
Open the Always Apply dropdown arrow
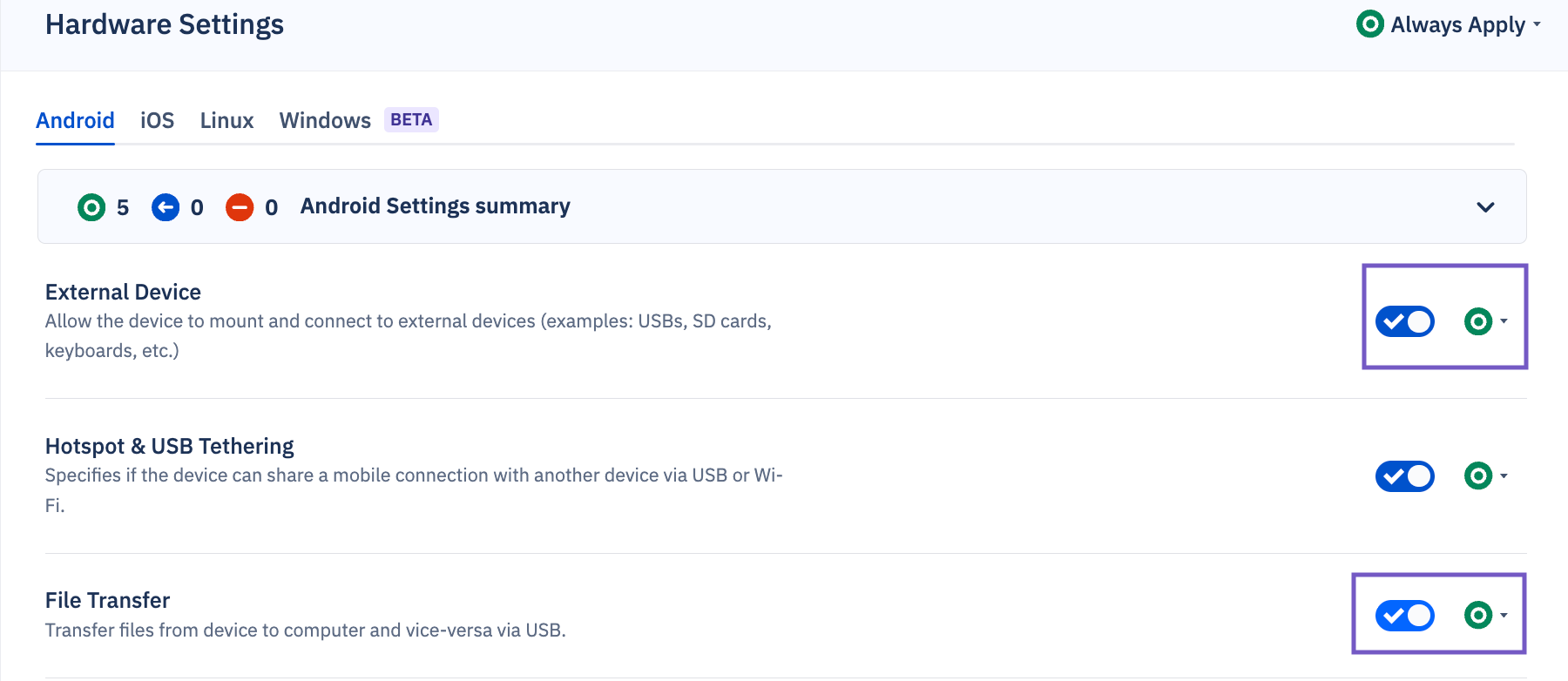pos(1538,24)
